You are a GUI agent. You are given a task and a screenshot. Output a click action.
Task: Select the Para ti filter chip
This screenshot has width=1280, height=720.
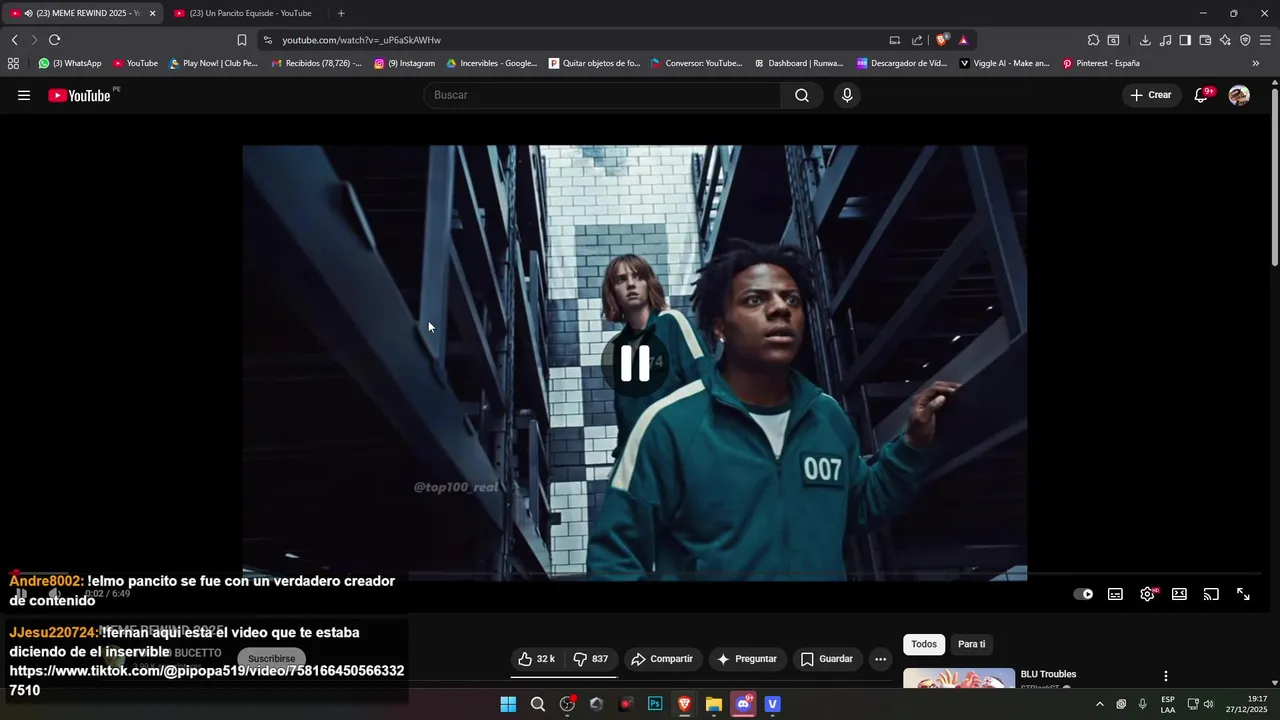coord(971,644)
